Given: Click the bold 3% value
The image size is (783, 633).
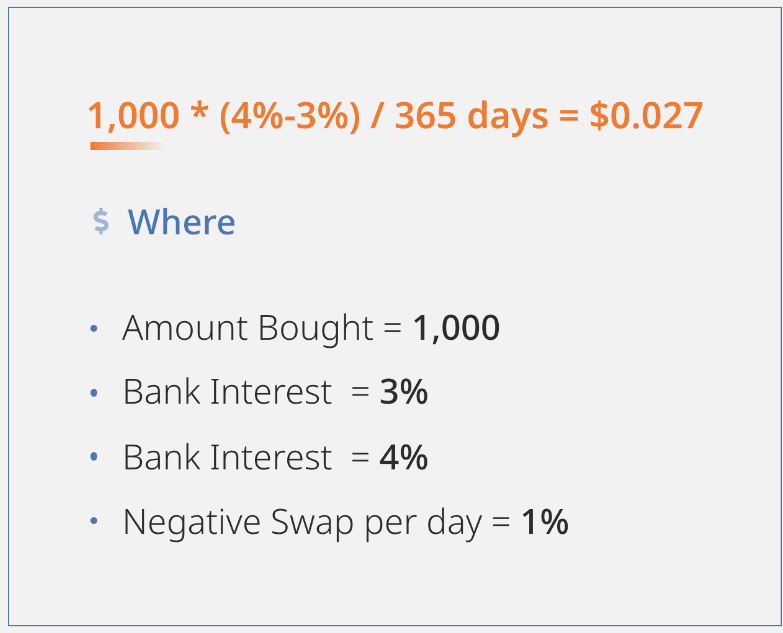Looking at the screenshot, I should point(403,392).
